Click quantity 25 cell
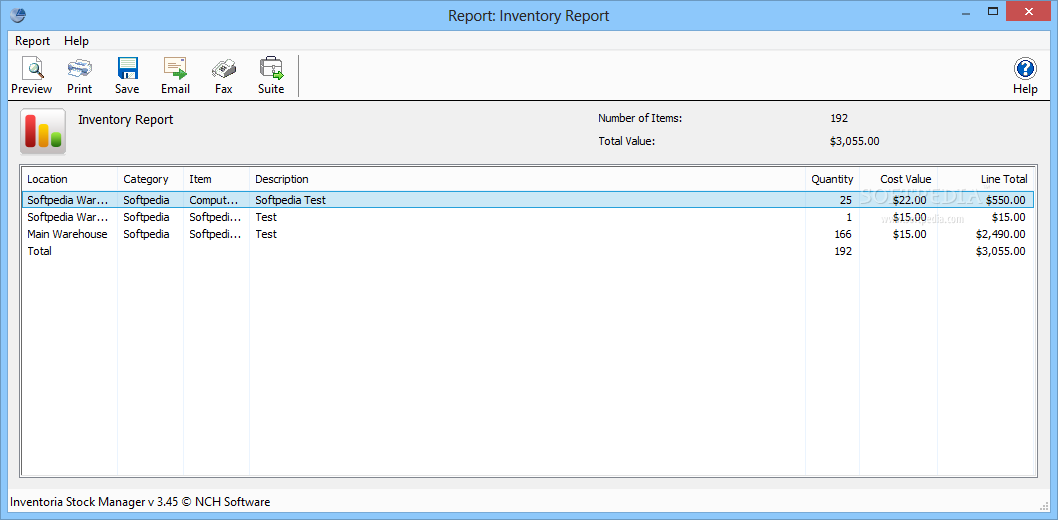The image size is (1058, 520). pos(845,200)
